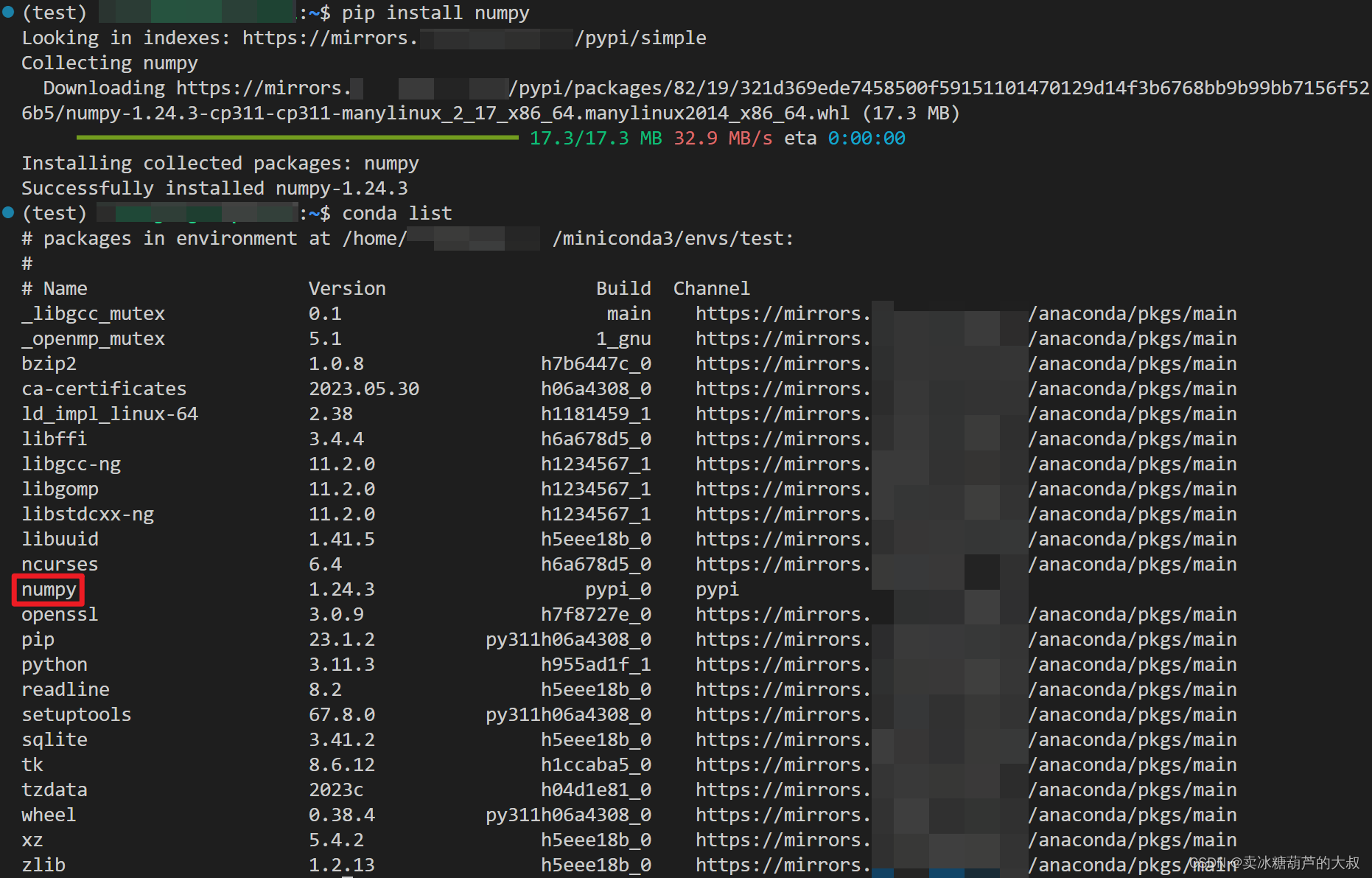
Task: Click the 'h1ccaba5_0' tk build string
Action: pos(596,765)
